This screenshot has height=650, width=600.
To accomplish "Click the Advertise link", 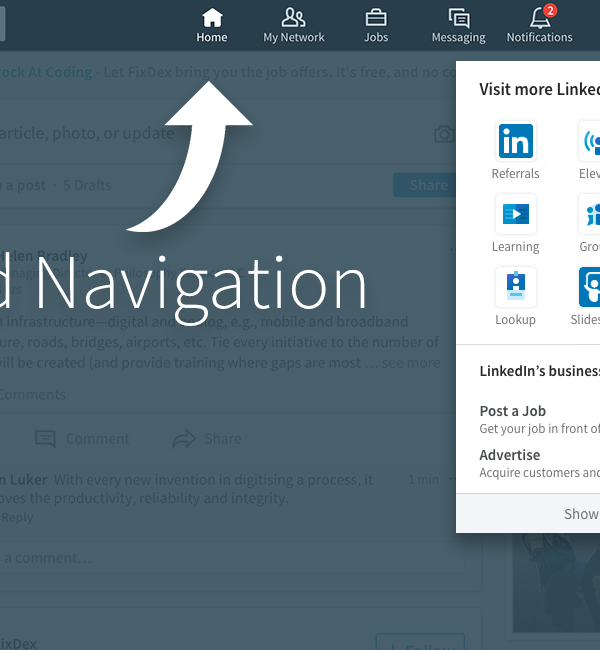I will pos(510,455).
